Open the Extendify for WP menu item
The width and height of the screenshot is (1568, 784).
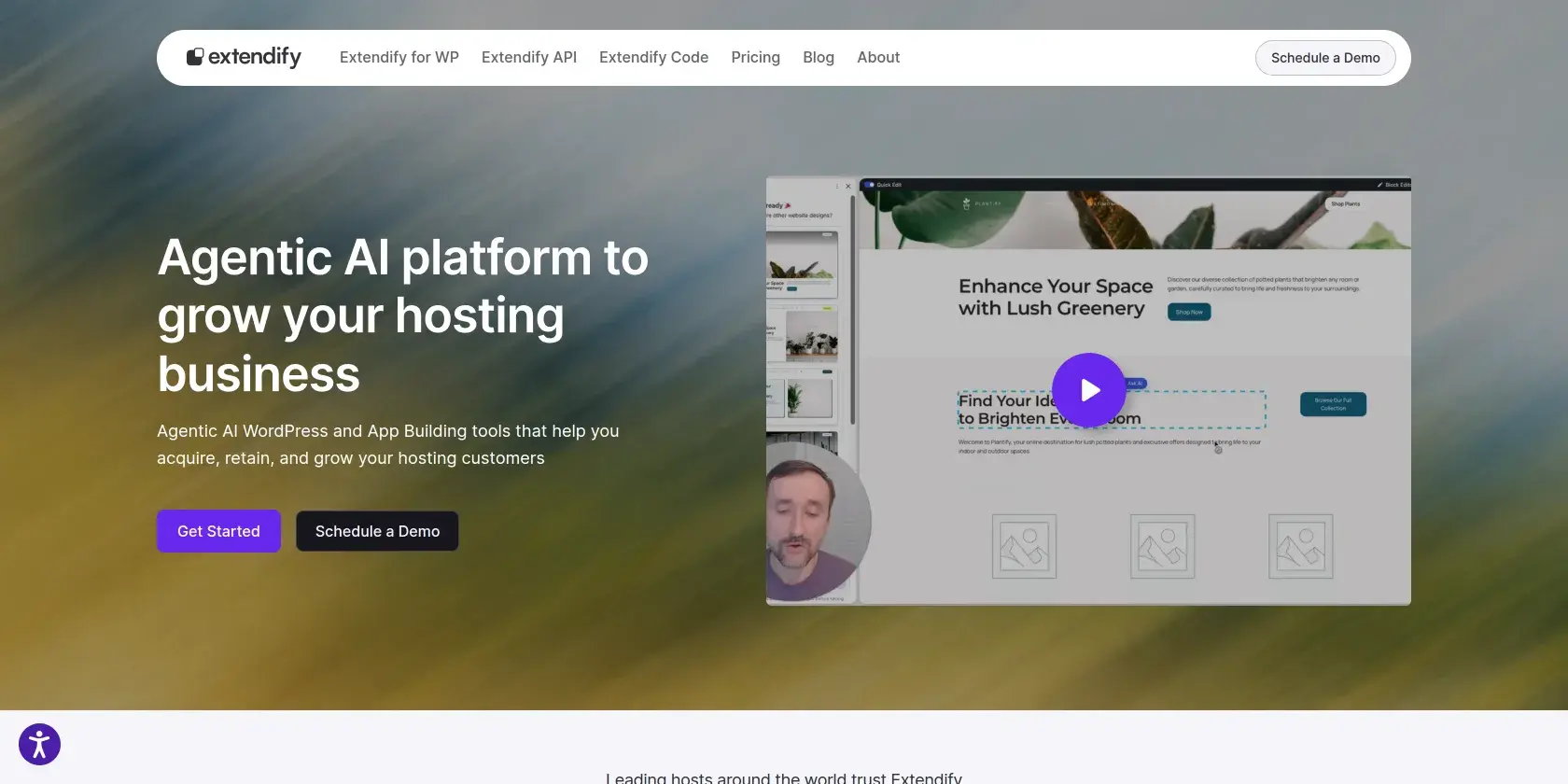pyautogui.click(x=399, y=57)
